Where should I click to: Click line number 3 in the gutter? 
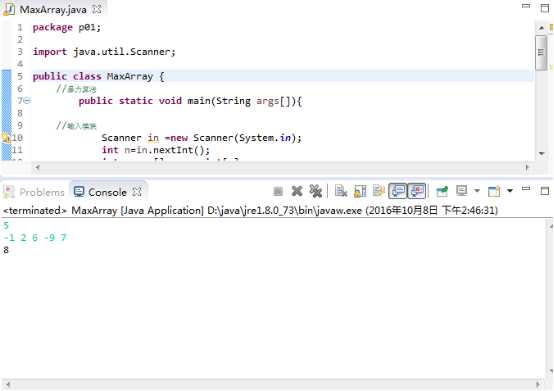pos(20,52)
